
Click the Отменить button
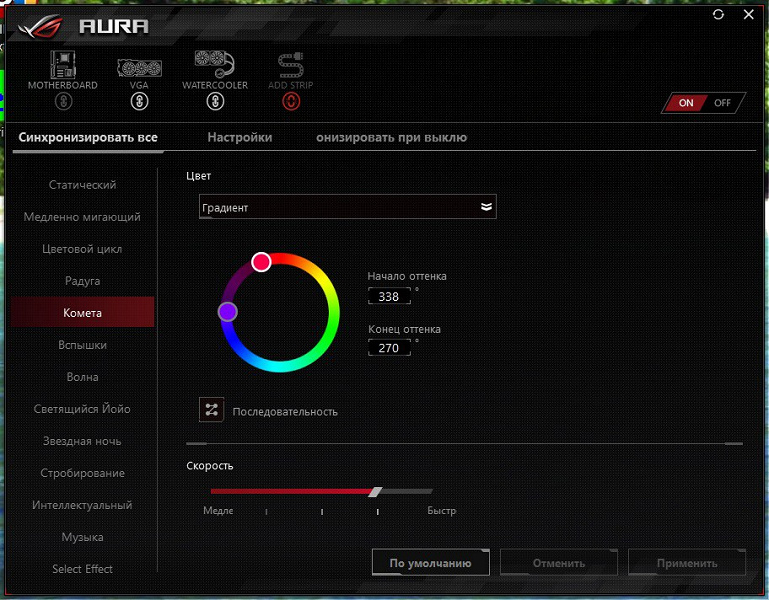pyautogui.click(x=559, y=563)
